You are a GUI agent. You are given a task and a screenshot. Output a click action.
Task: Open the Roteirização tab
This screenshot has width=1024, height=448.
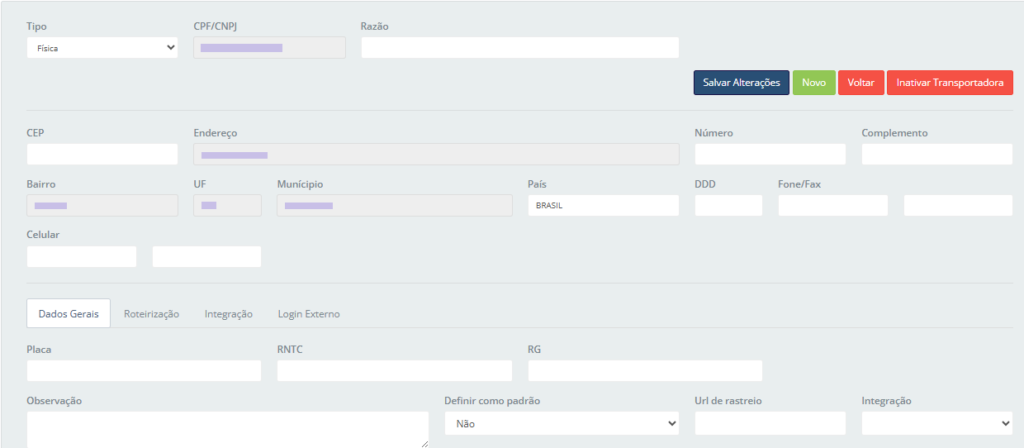tap(151, 314)
